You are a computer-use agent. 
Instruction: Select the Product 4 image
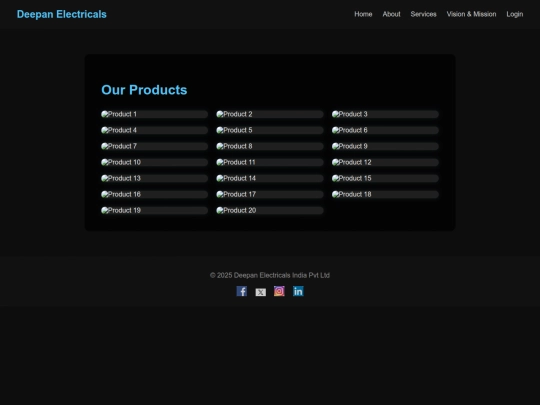(x=155, y=130)
